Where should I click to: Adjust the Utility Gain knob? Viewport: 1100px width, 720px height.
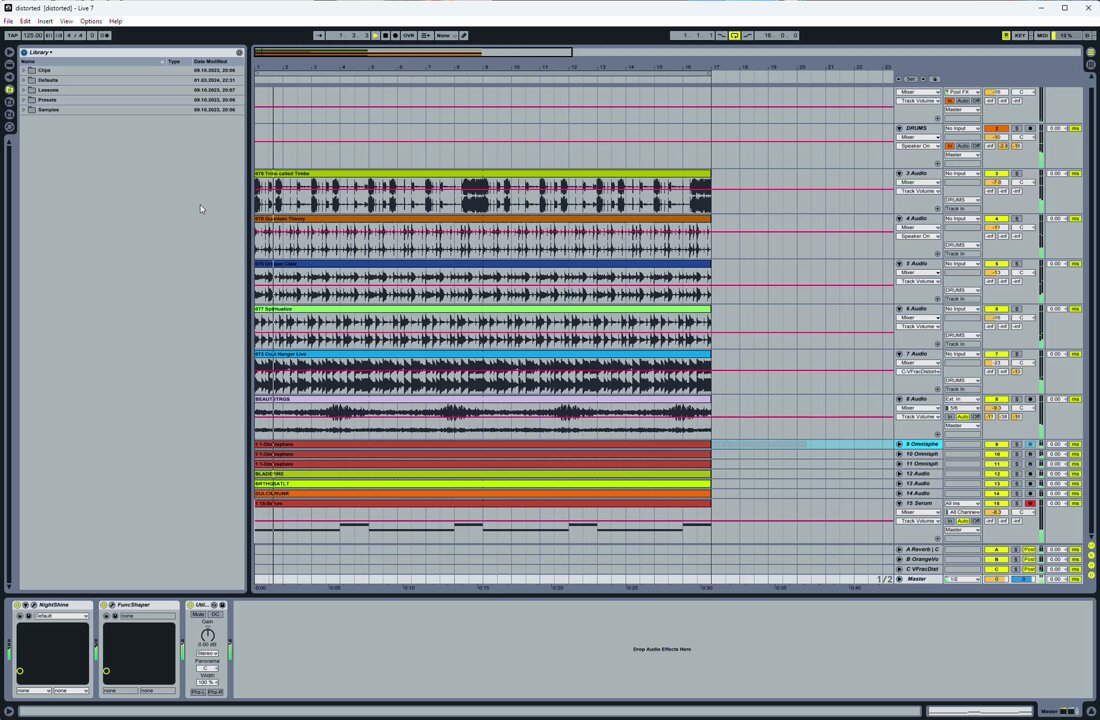207,635
